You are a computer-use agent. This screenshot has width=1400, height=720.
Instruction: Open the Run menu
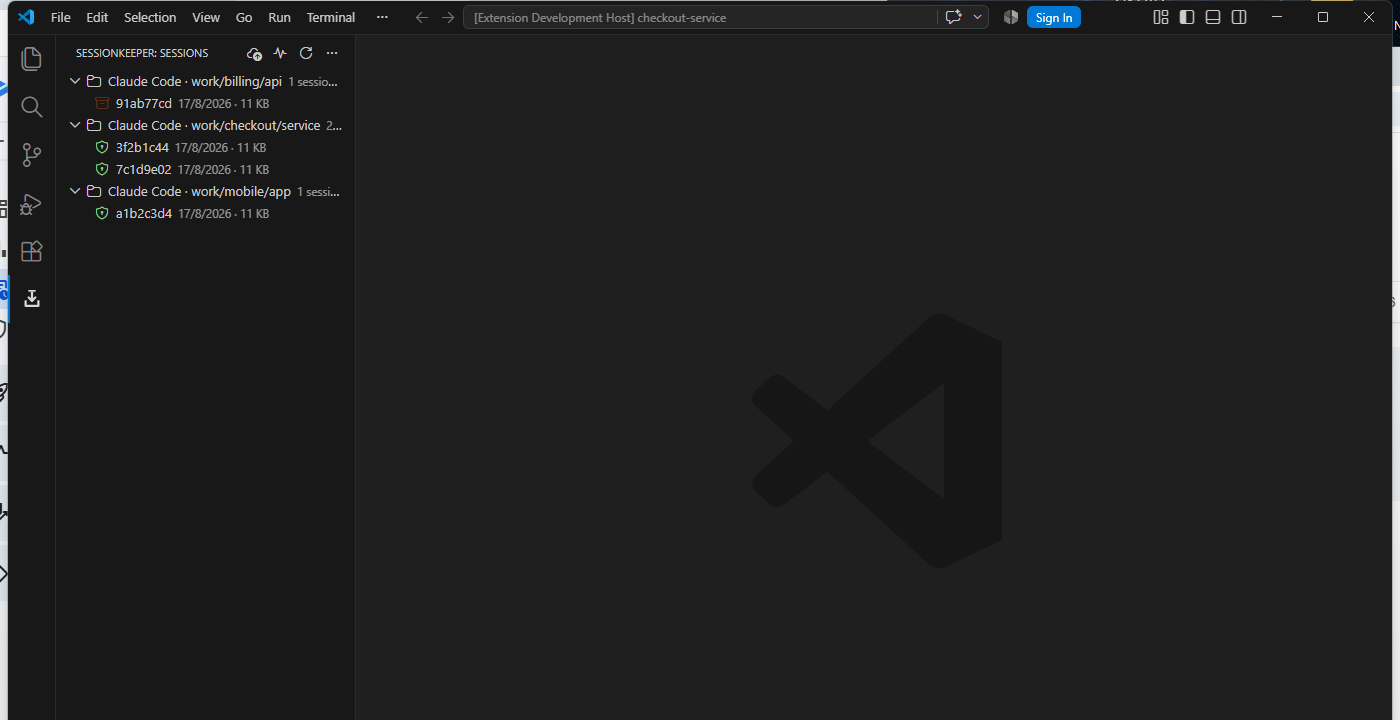coord(280,17)
